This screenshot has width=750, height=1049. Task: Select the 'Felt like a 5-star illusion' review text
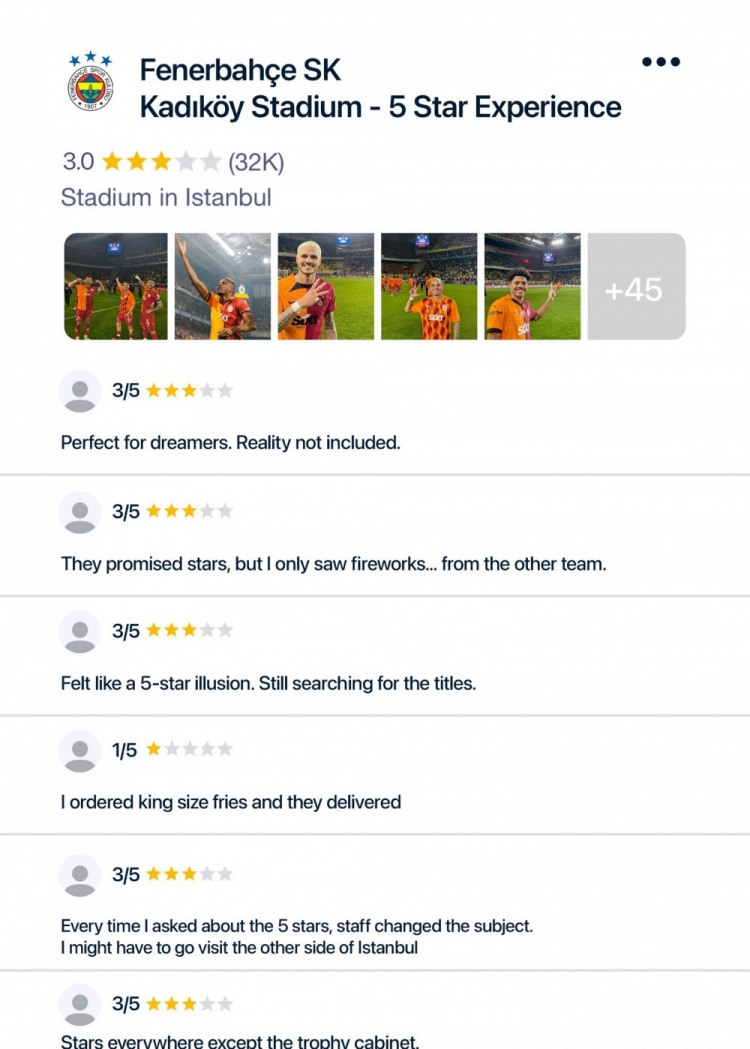[x=268, y=684]
